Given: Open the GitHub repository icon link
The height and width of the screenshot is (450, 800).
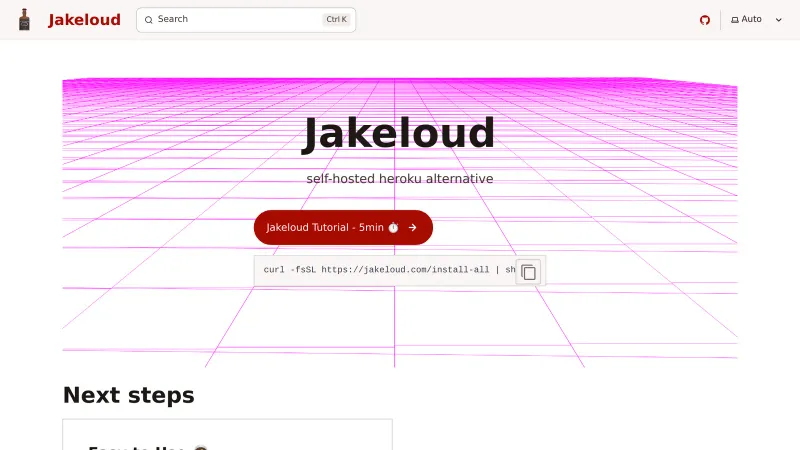Looking at the screenshot, I should (704, 20).
